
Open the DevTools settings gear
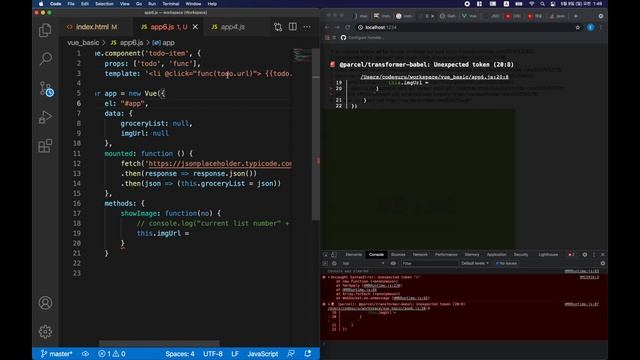pyautogui.click(x=584, y=255)
